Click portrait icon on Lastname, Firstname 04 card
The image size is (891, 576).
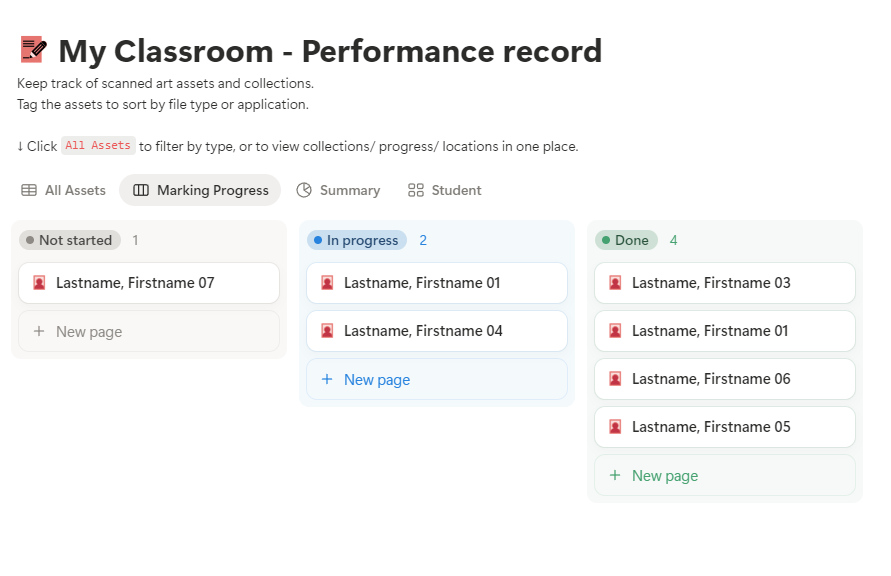[x=327, y=331]
